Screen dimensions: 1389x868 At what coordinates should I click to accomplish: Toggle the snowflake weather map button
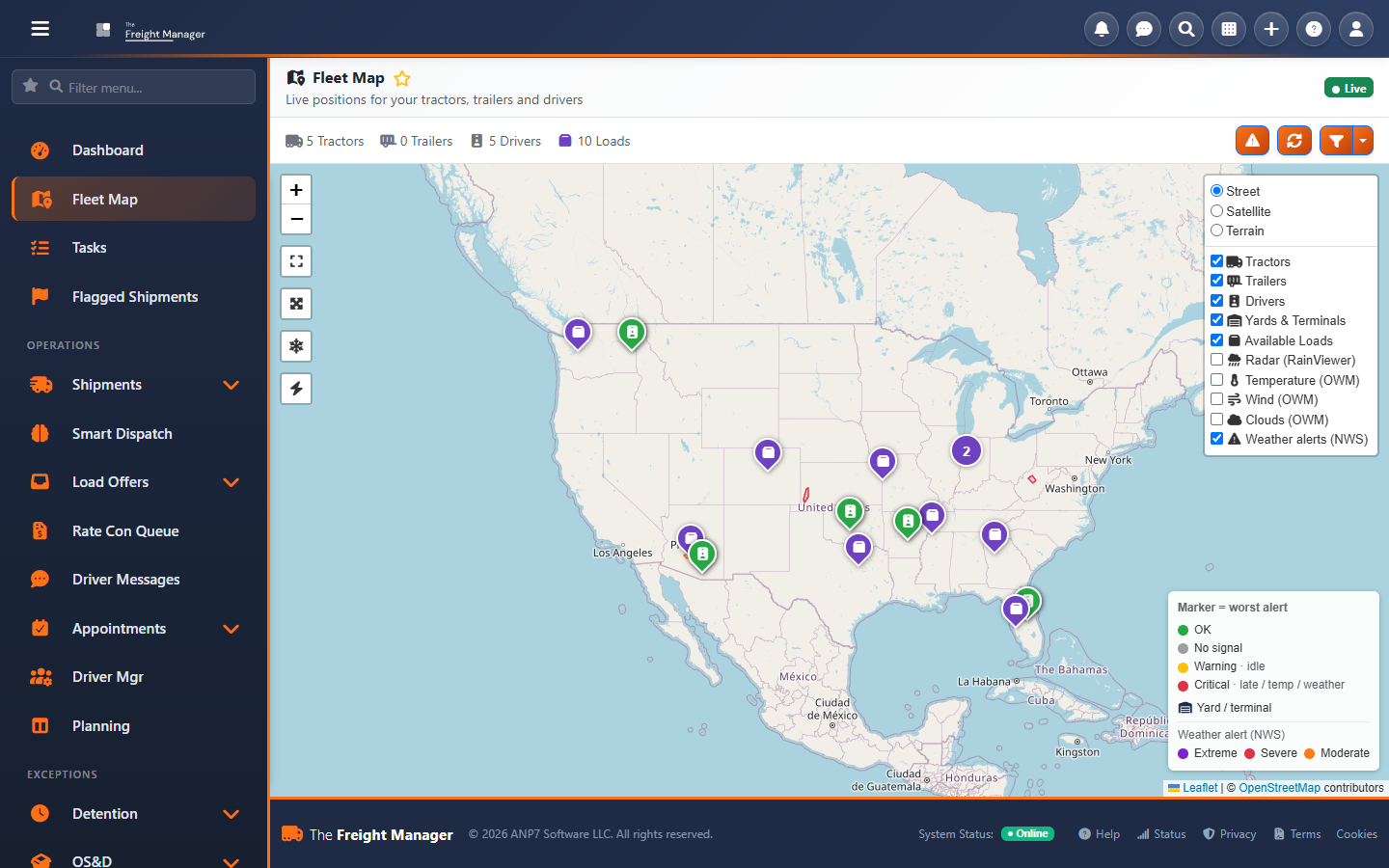point(296,346)
